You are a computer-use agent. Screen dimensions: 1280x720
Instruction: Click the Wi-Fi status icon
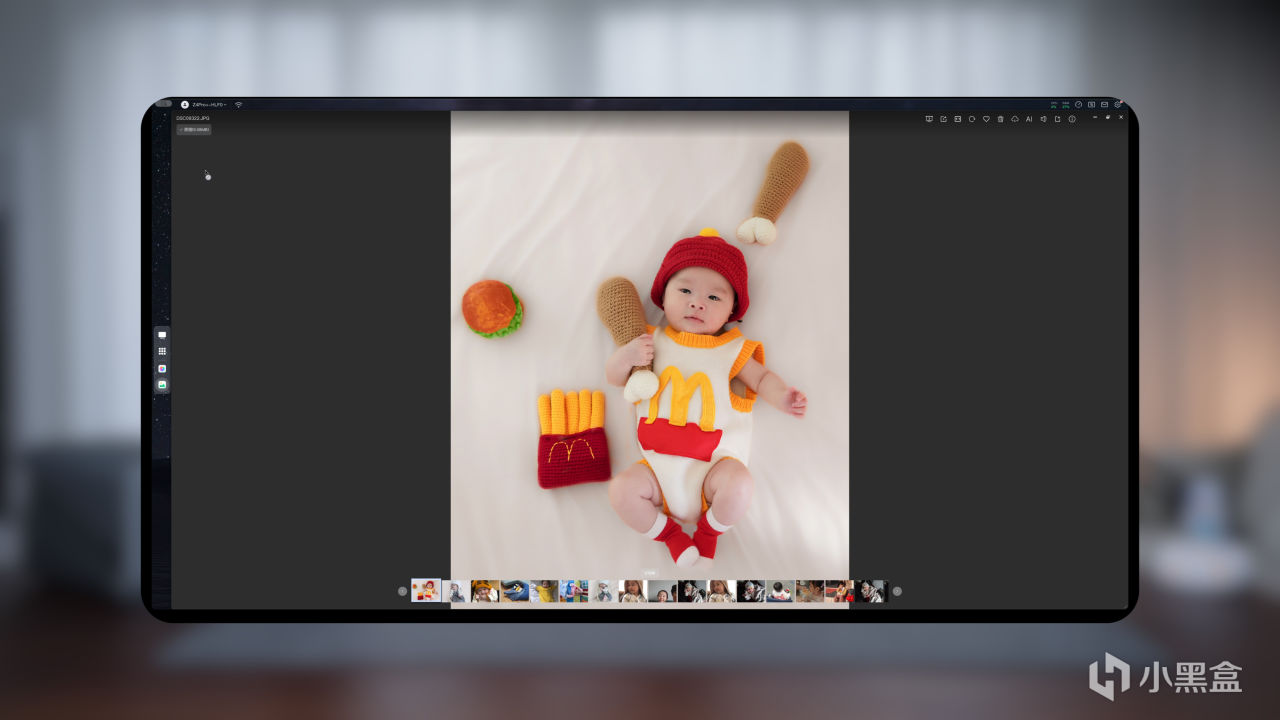click(239, 104)
